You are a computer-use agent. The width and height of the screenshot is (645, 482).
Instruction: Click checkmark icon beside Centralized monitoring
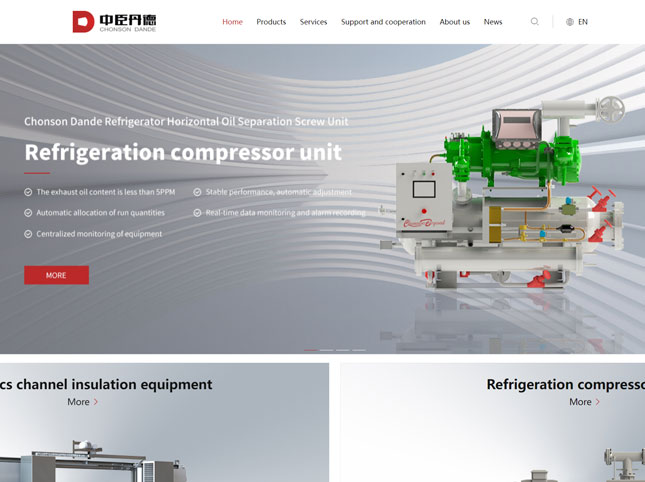pyautogui.click(x=28, y=234)
